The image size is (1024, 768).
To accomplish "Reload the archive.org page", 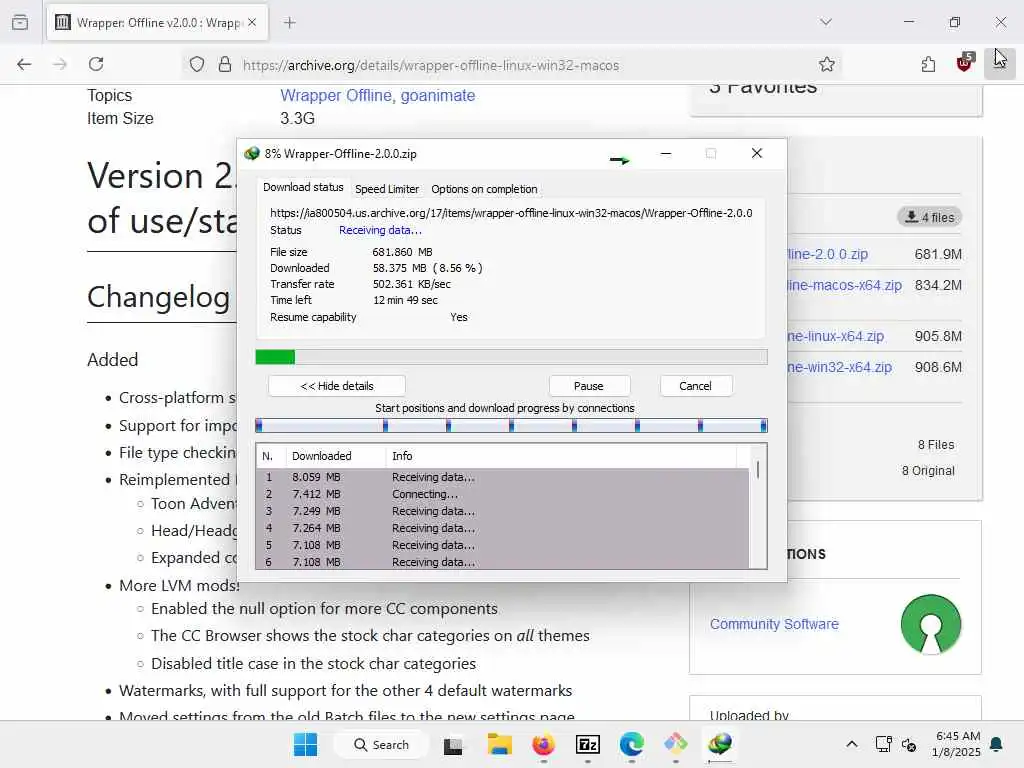I will tap(96, 64).
